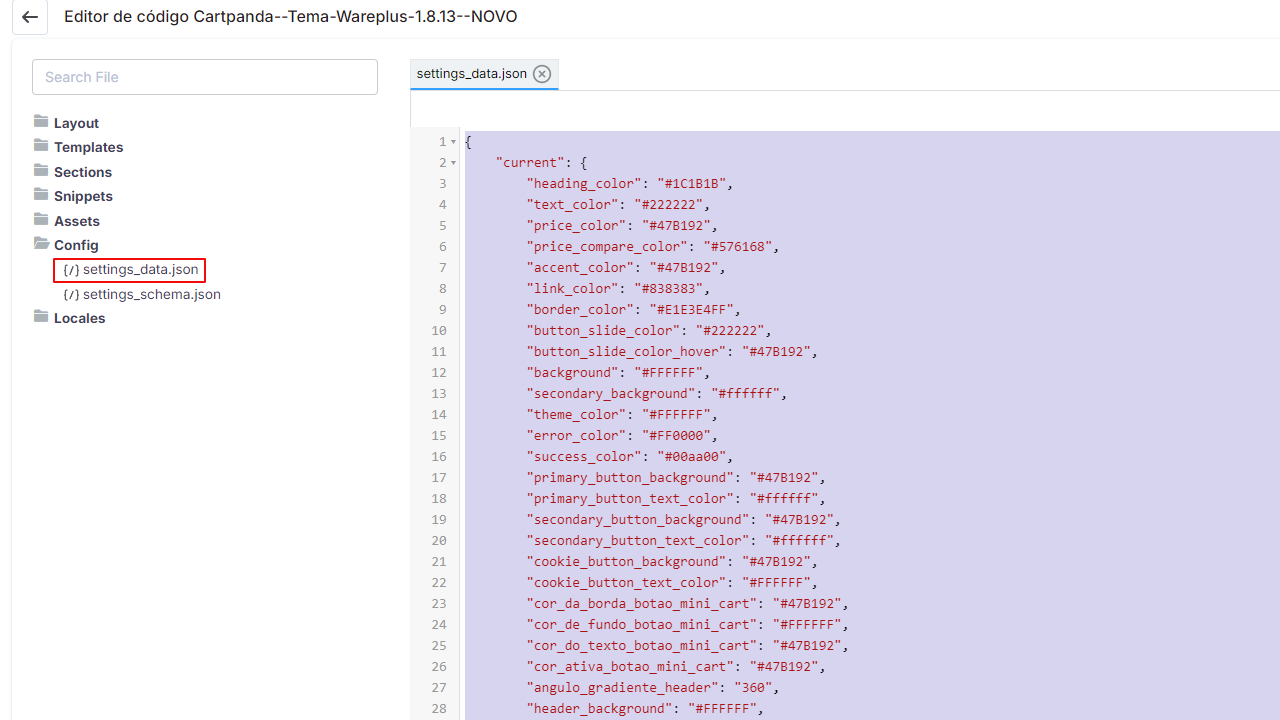The image size is (1280, 720).
Task: Click the "button_slide_color_hover" key
Action: 625,351
